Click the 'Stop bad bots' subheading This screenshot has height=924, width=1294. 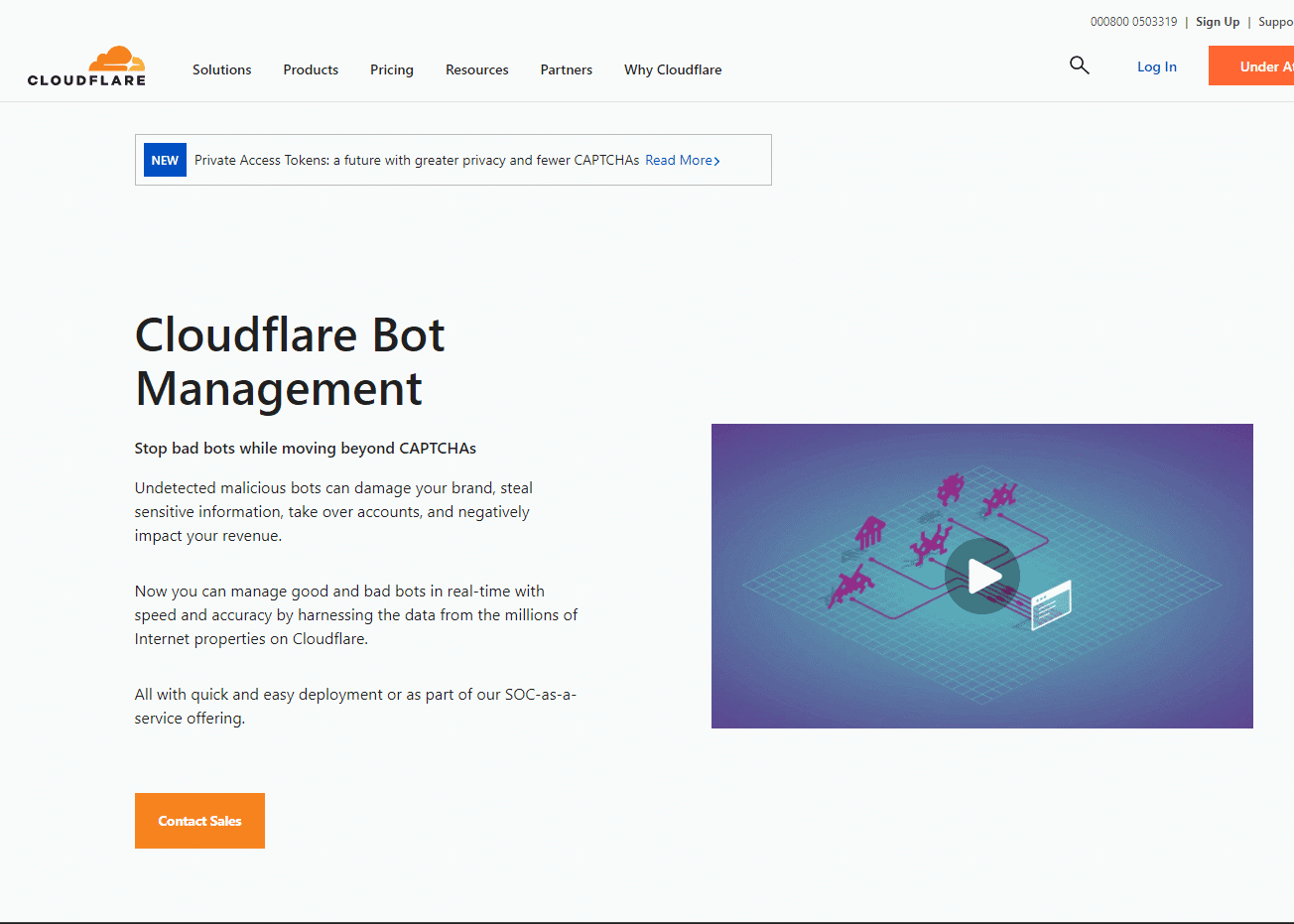coord(305,449)
